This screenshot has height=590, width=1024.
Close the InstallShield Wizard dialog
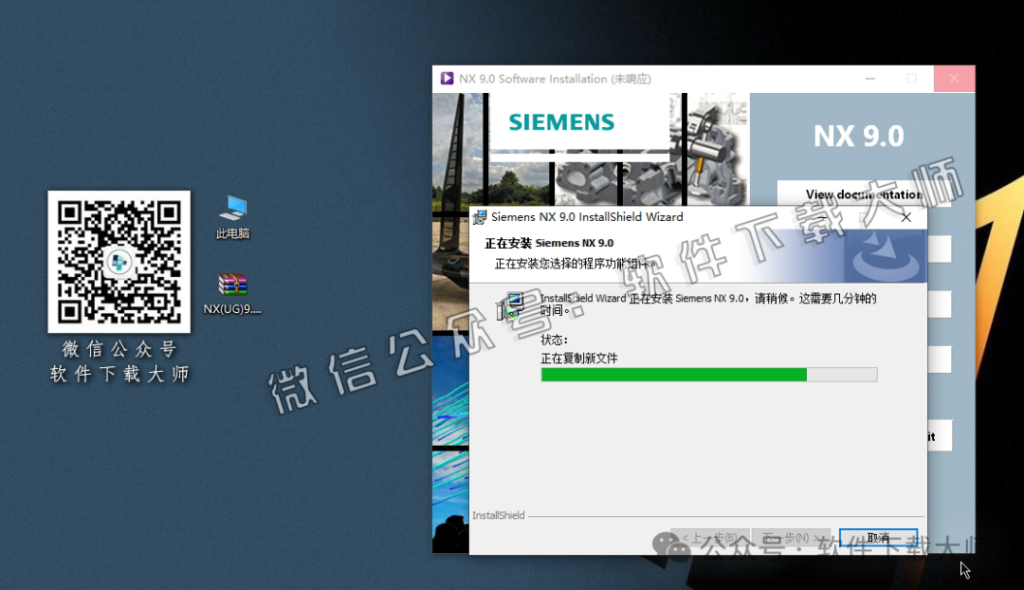tap(906, 217)
